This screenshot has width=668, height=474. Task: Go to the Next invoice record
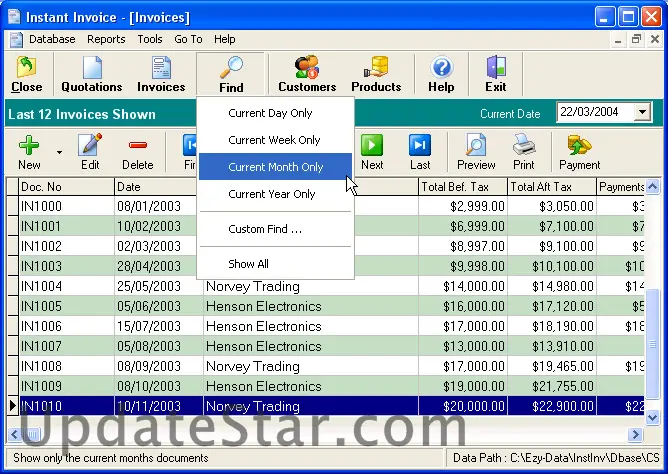pyautogui.click(x=372, y=152)
